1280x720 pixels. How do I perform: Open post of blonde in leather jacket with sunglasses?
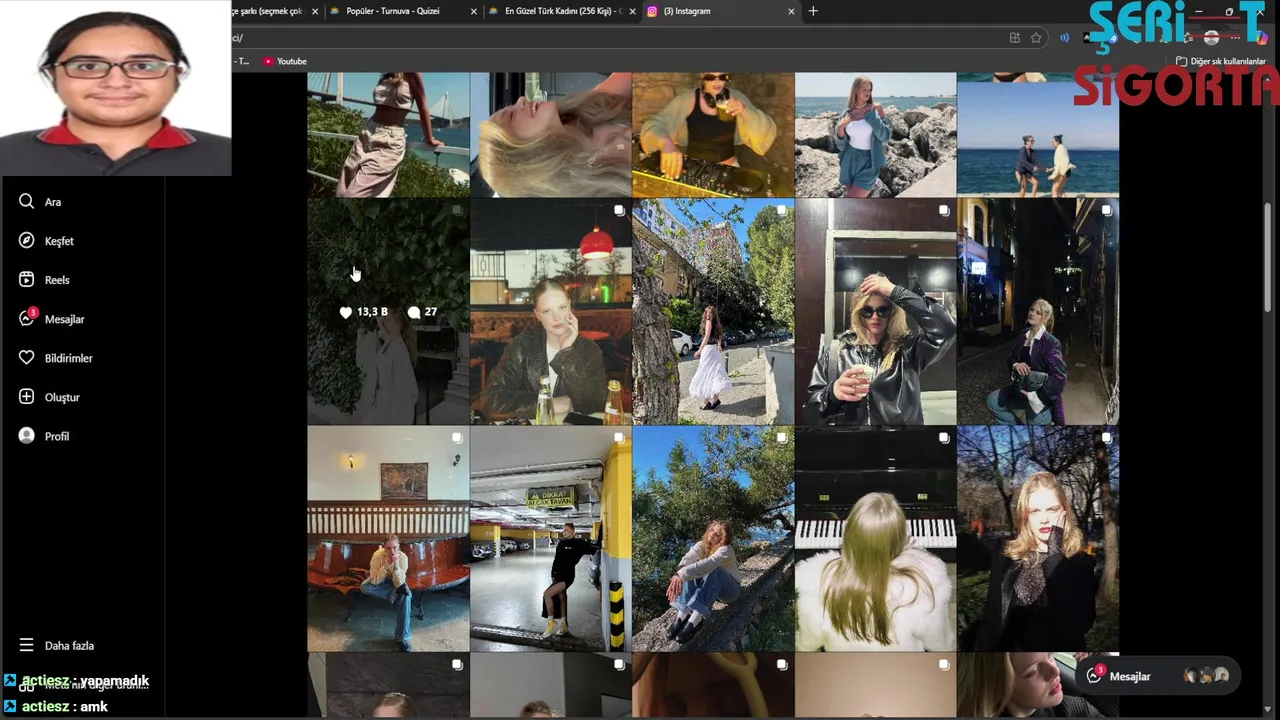click(x=875, y=312)
